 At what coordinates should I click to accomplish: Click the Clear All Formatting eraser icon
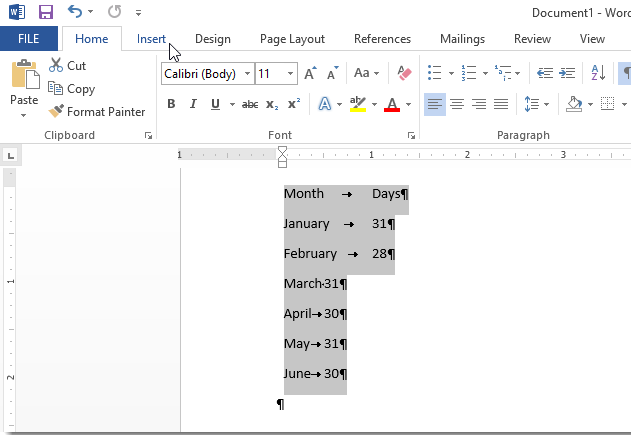pyautogui.click(x=404, y=73)
